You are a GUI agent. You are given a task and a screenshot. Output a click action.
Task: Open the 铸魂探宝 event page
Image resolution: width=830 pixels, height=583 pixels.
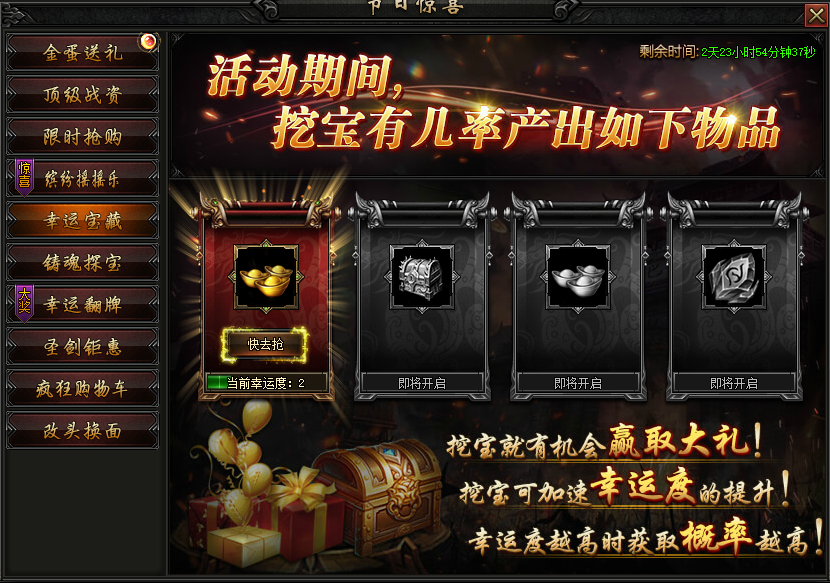point(83,263)
